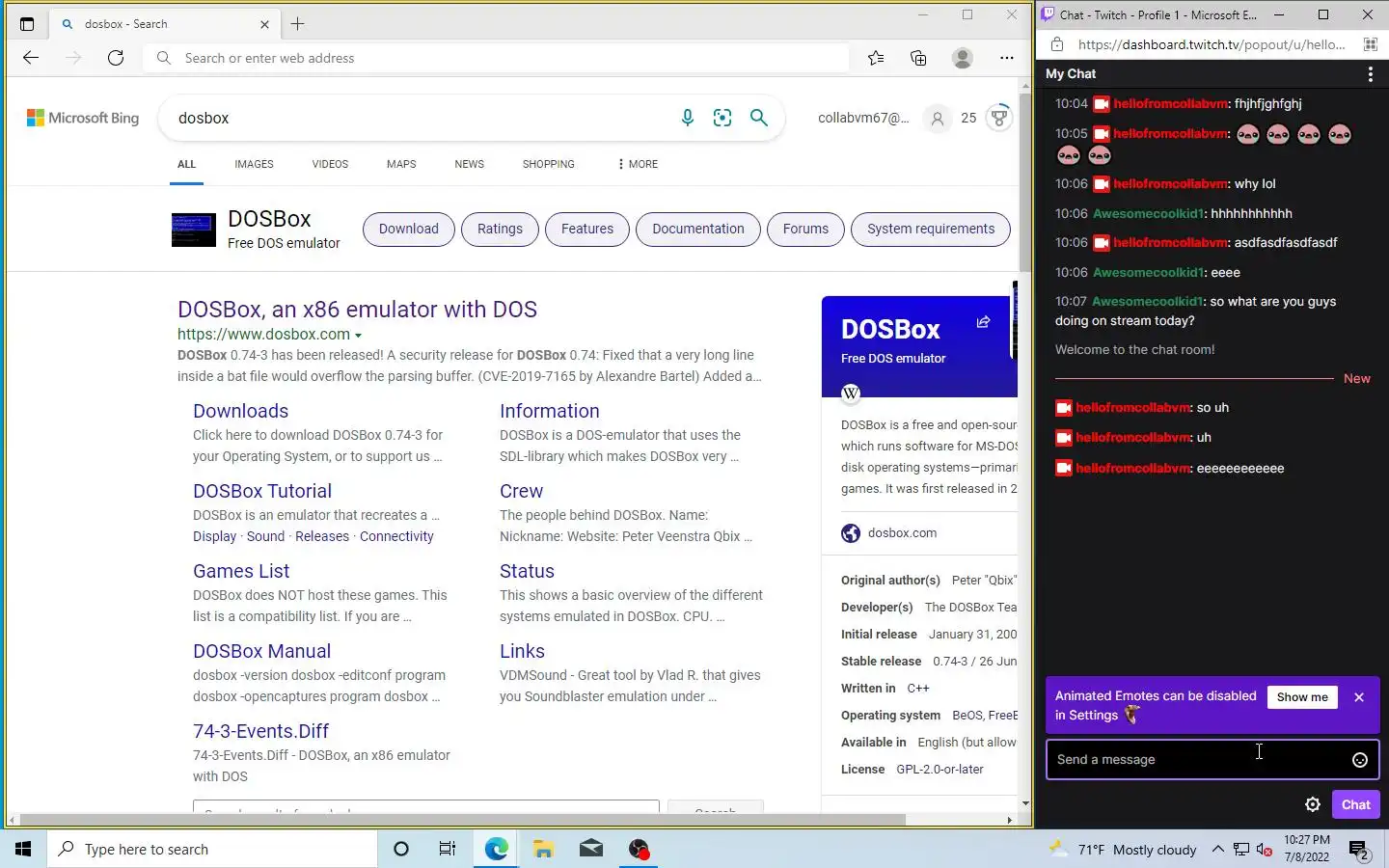This screenshot has height=868, width=1389.
Task: Open the Twitch emote picker smiley
Action: pyautogui.click(x=1360, y=760)
